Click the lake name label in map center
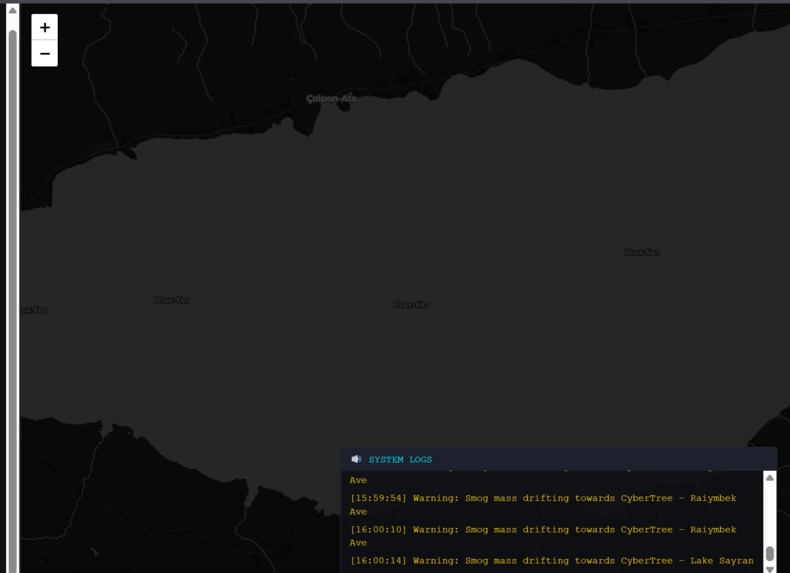790x573 pixels. click(411, 304)
